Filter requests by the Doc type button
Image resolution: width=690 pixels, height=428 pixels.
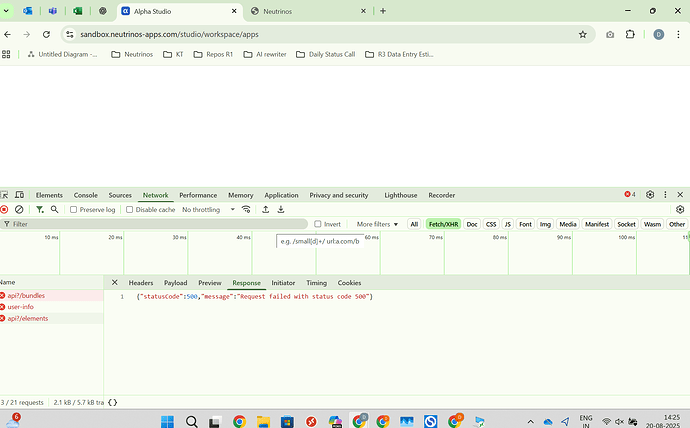pyautogui.click(x=472, y=224)
